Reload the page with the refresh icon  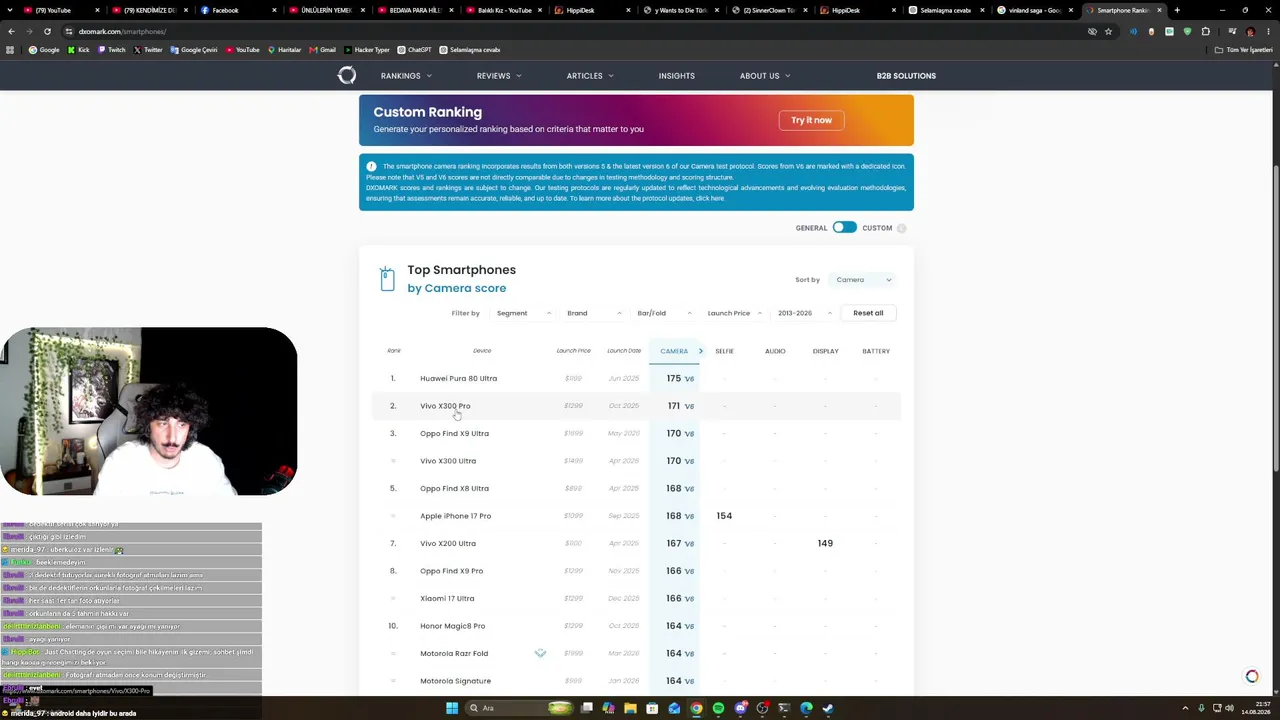click(x=46, y=31)
